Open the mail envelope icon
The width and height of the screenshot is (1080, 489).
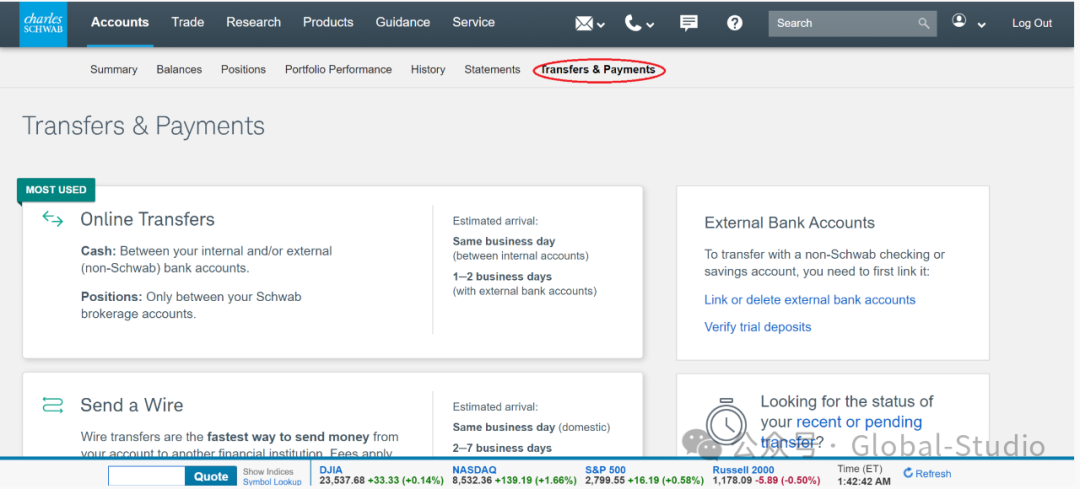point(584,23)
